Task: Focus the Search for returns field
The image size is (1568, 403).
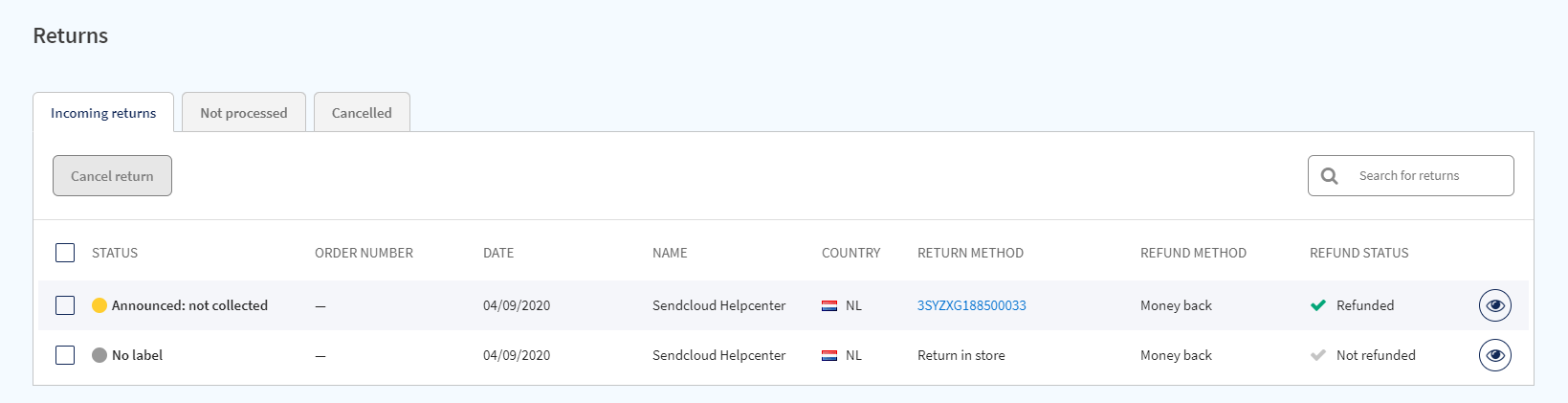Action: (x=1425, y=176)
